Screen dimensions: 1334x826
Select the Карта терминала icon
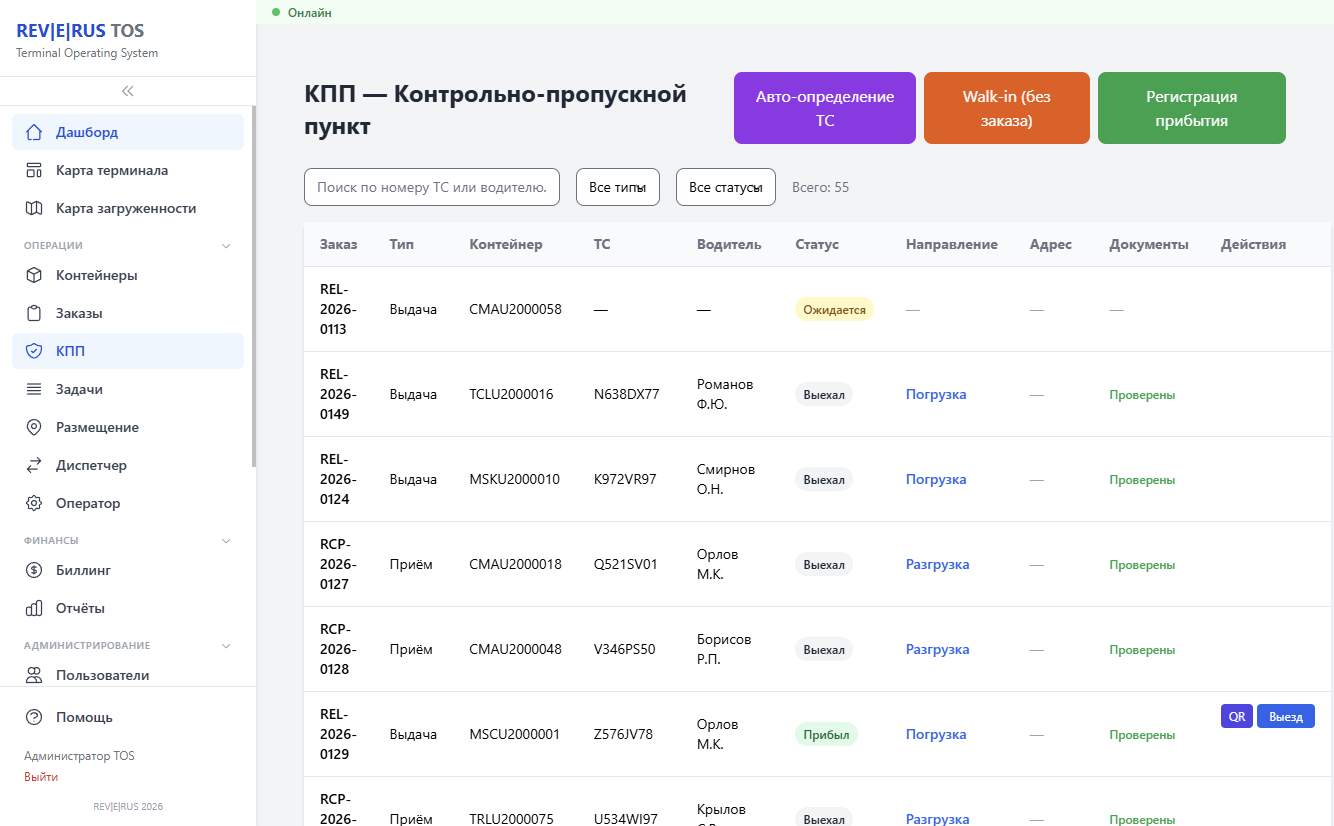click(34, 169)
